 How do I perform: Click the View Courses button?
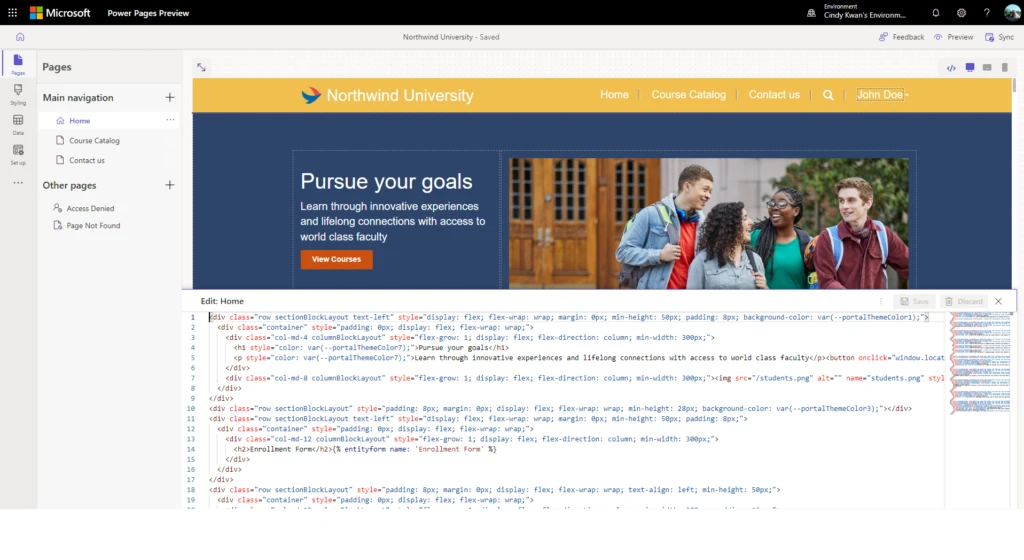pyautogui.click(x=336, y=259)
